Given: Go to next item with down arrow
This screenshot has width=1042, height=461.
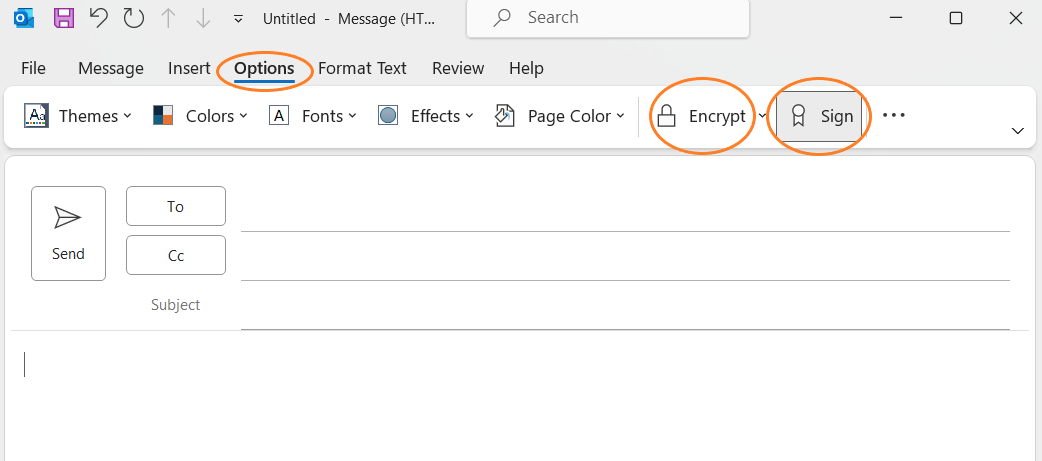Looking at the screenshot, I should pos(203,19).
